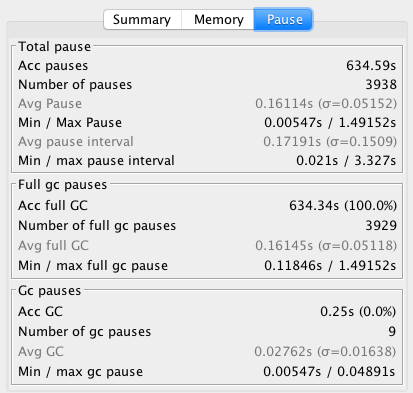Viewport: 413px width, 393px height.
Task: Click the Total pause section title
Action: point(54,47)
